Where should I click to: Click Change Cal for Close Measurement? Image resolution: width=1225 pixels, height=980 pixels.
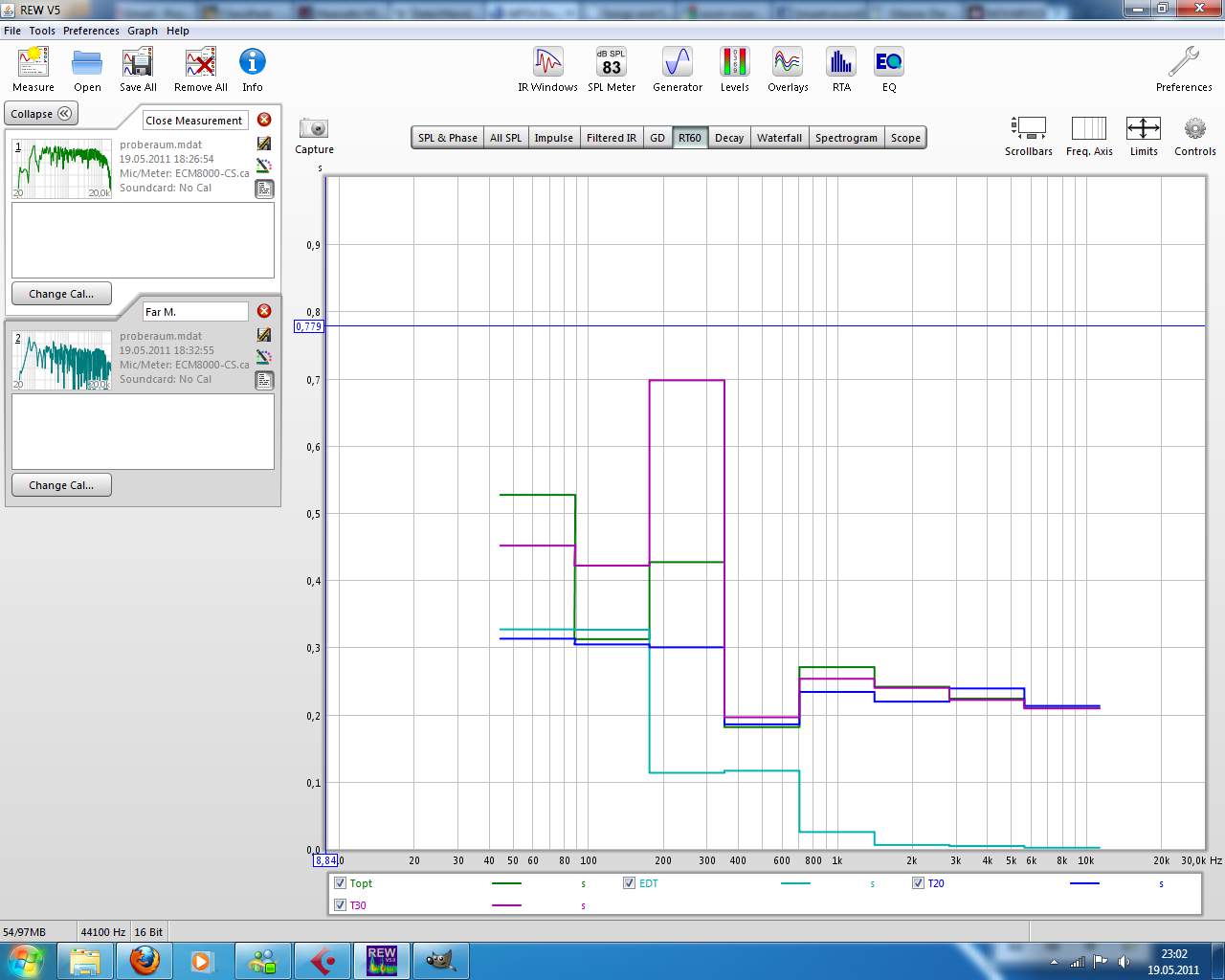[61, 294]
